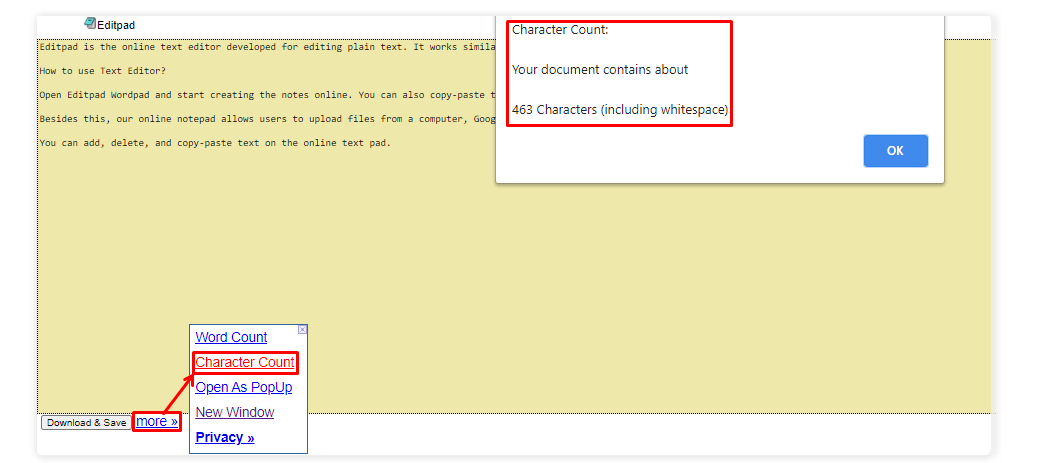Click the line starting 'Besides this, our online notepad'
This screenshot has width=1044, height=463.
click(268, 119)
